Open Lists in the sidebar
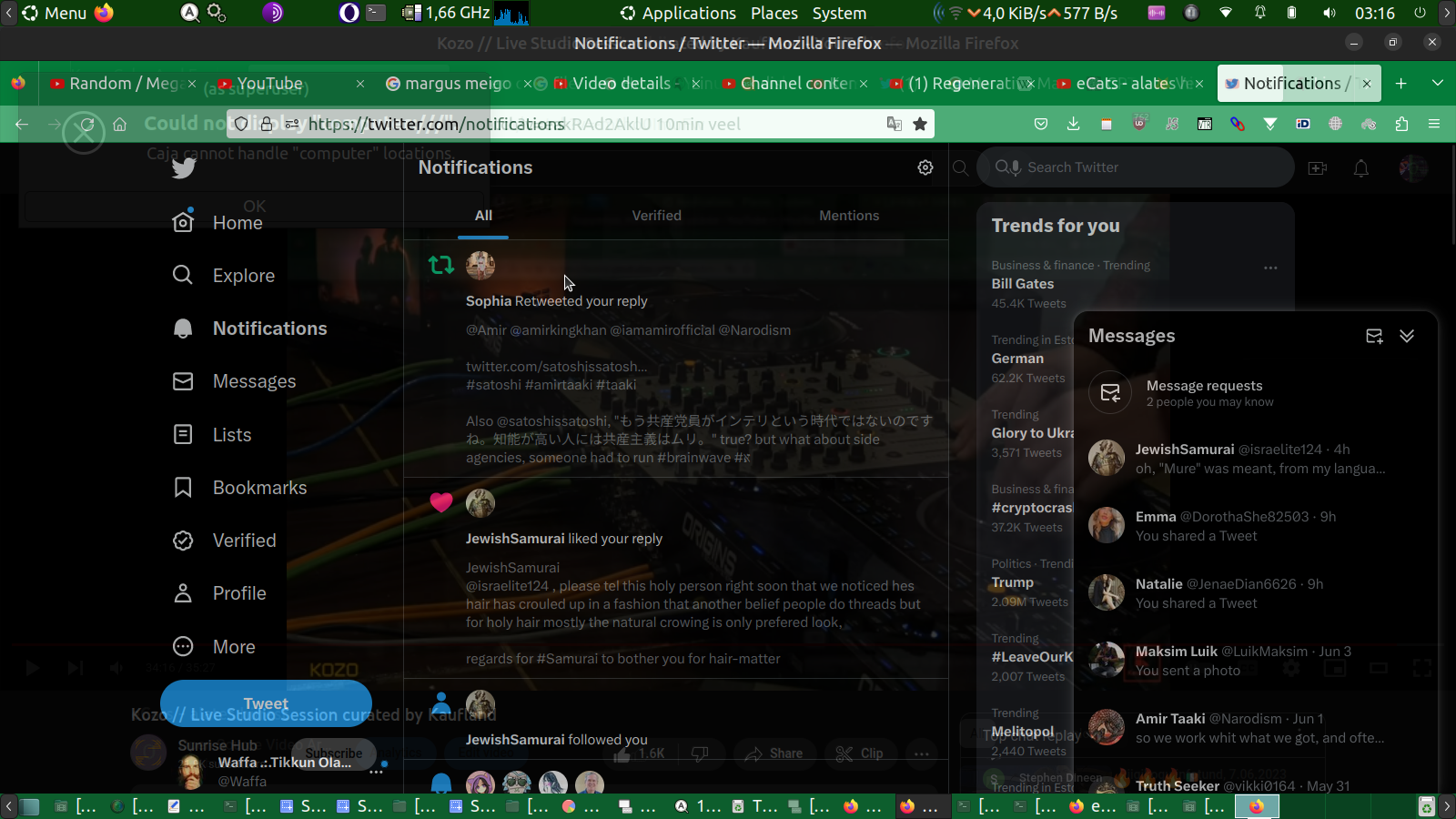 coord(212,435)
